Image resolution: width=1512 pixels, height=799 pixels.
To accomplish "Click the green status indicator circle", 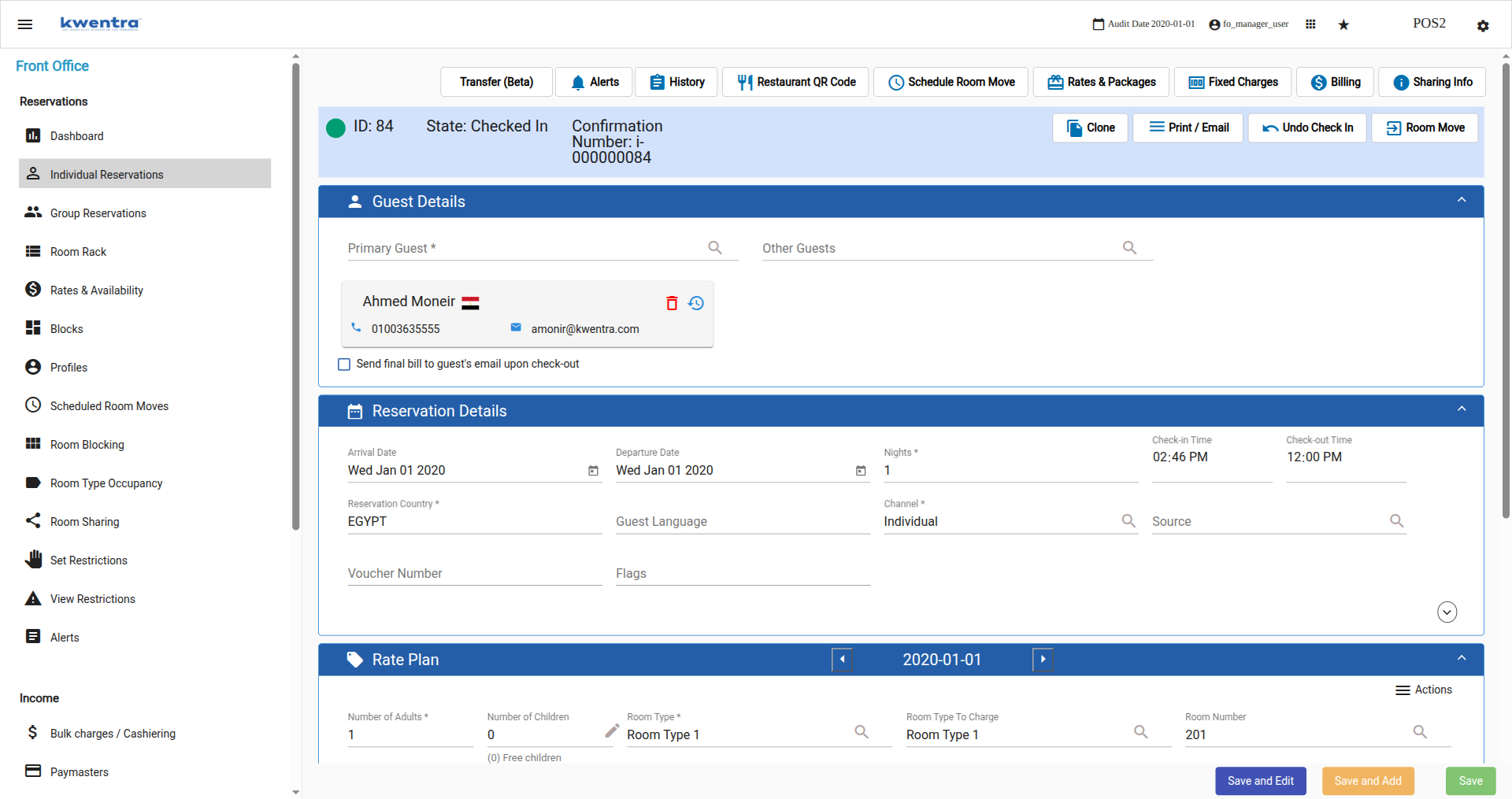I will 335,128.
